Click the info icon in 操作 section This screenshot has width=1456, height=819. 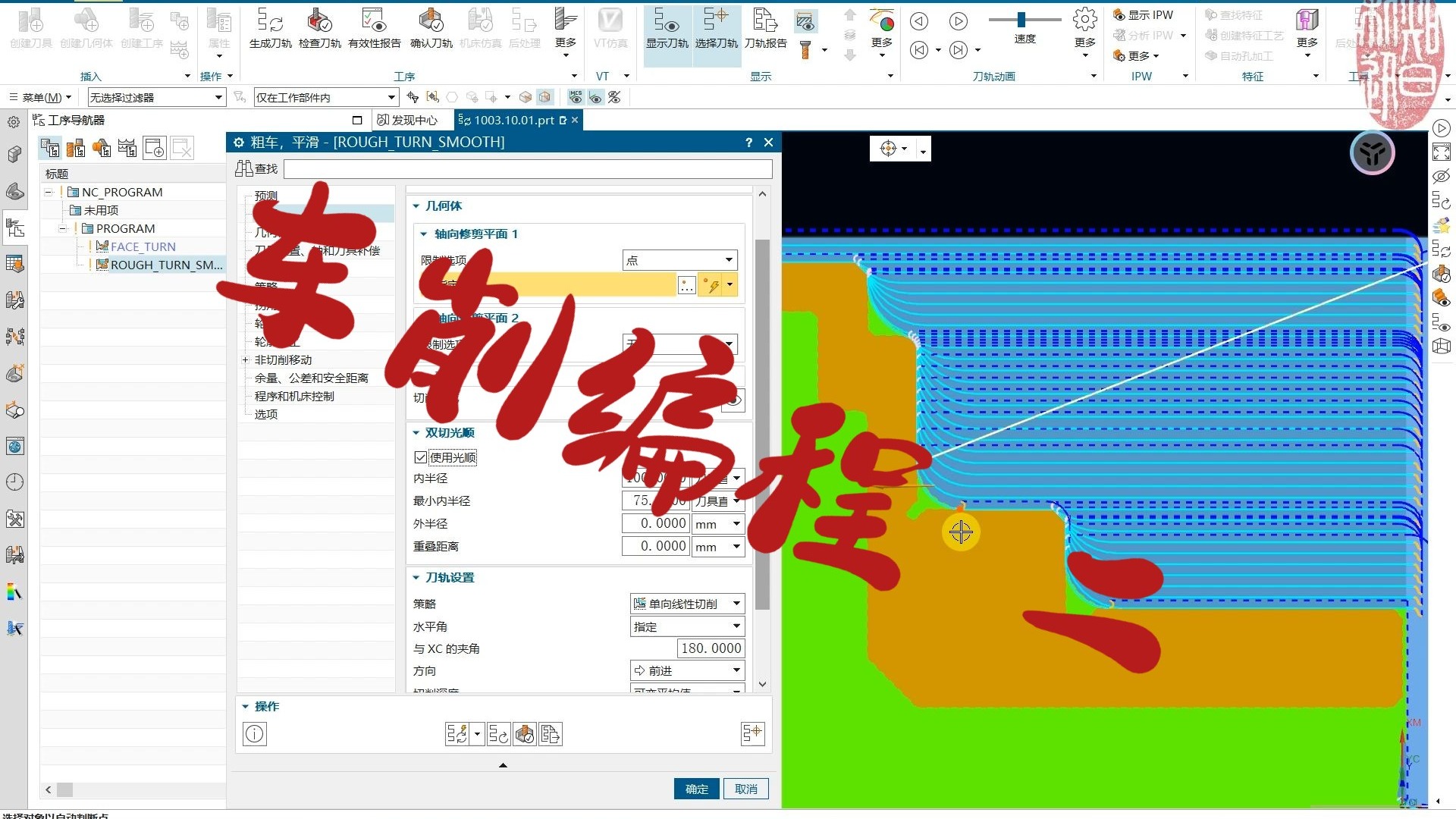(255, 733)
